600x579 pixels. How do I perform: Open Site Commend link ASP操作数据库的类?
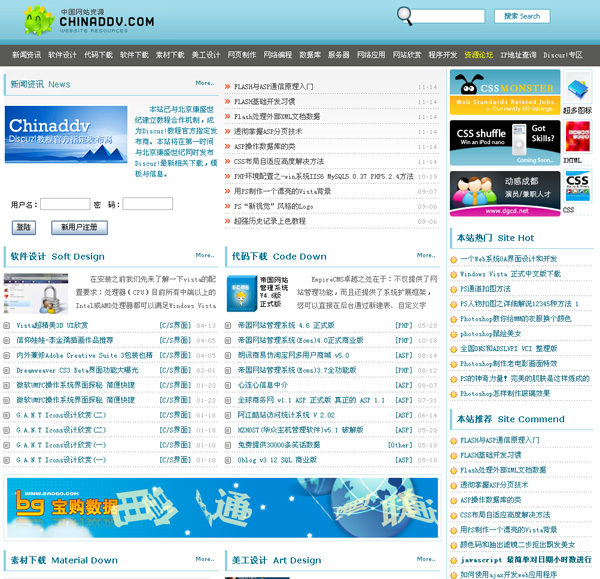tap(490, 500)
